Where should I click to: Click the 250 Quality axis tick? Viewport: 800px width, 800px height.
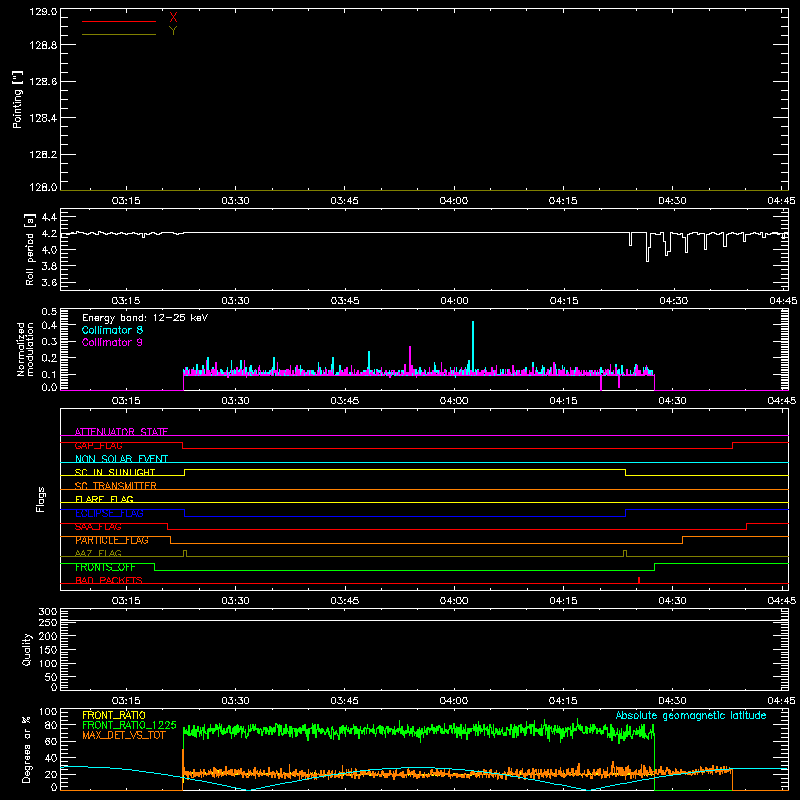[x=48, y=623]
